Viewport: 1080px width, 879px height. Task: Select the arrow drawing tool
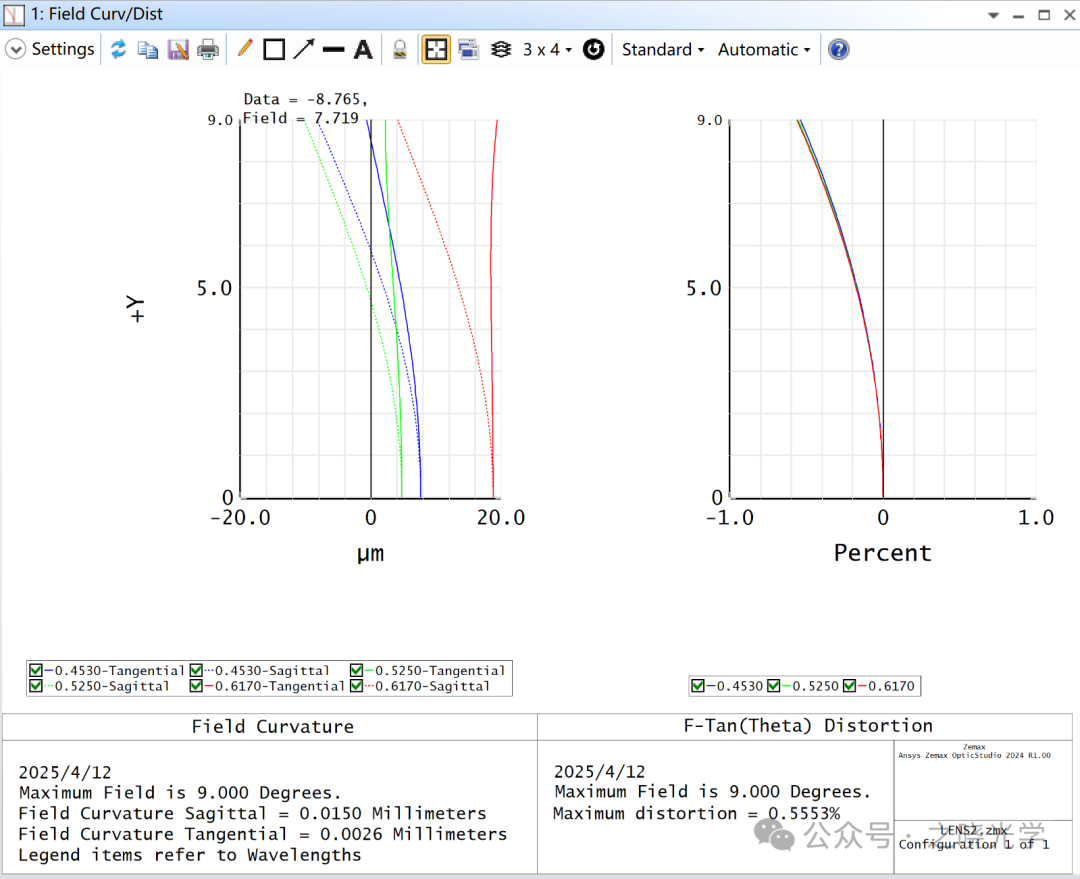(303, 49)
